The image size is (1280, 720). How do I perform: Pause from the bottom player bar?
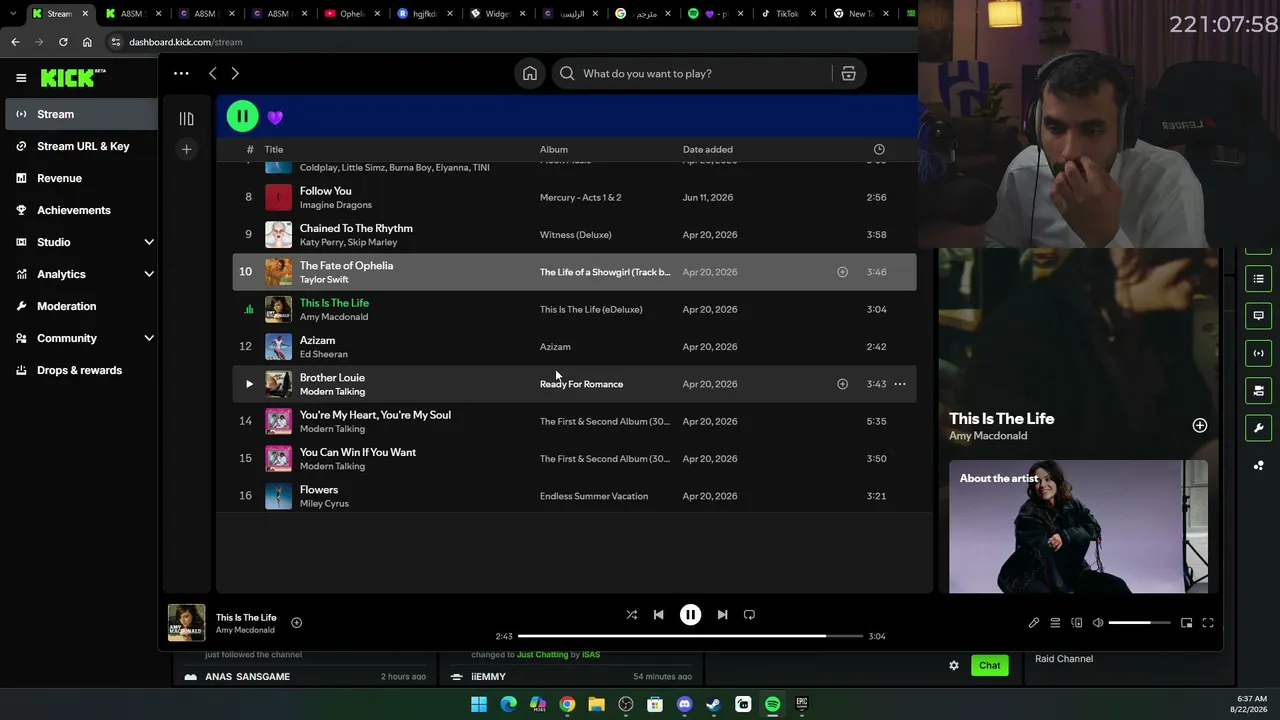(690, 615)
